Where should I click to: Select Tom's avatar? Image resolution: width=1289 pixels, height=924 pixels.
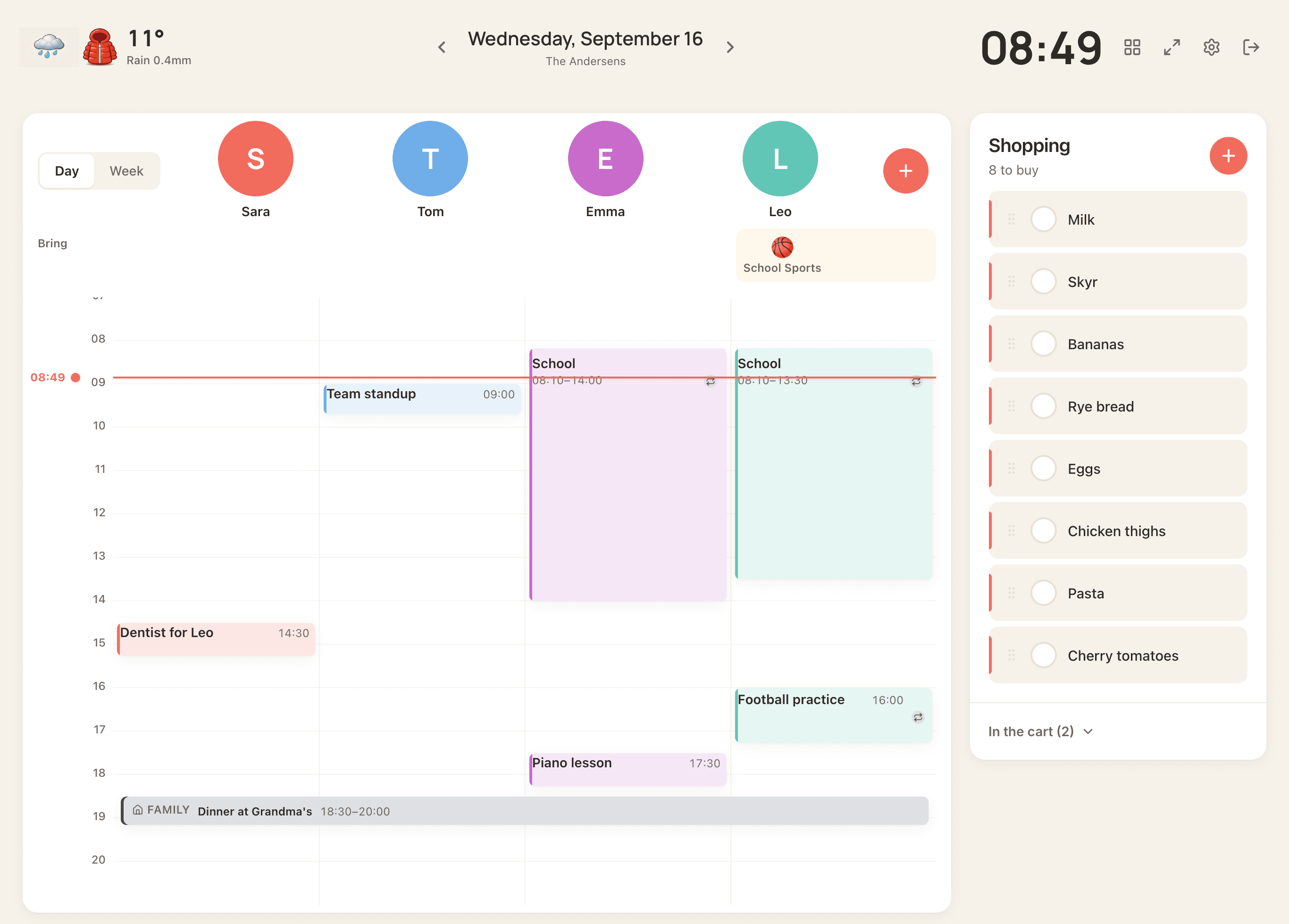coord(430,159)
